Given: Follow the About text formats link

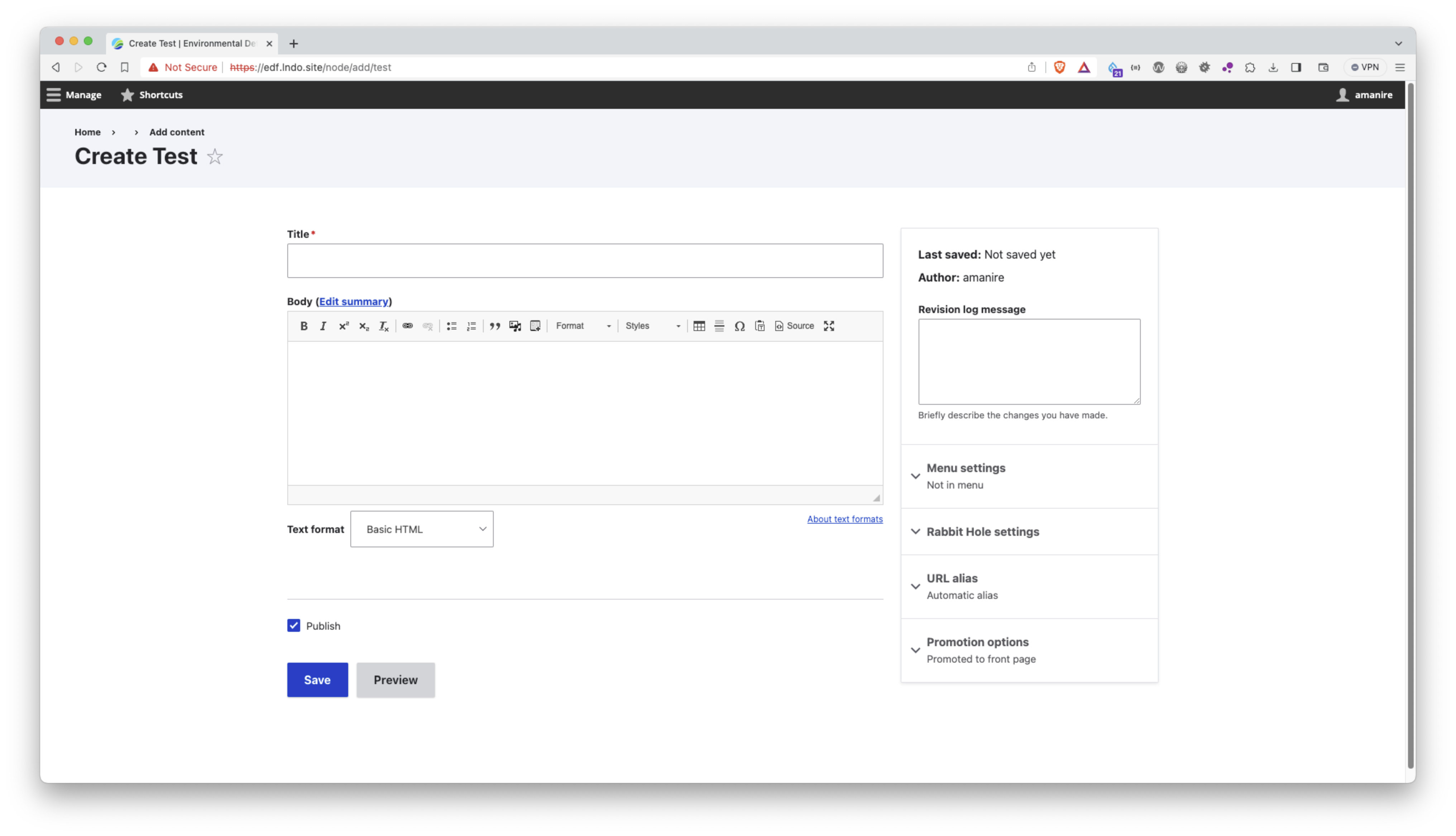Looking at the screenshot, I should tap(844, 519).
